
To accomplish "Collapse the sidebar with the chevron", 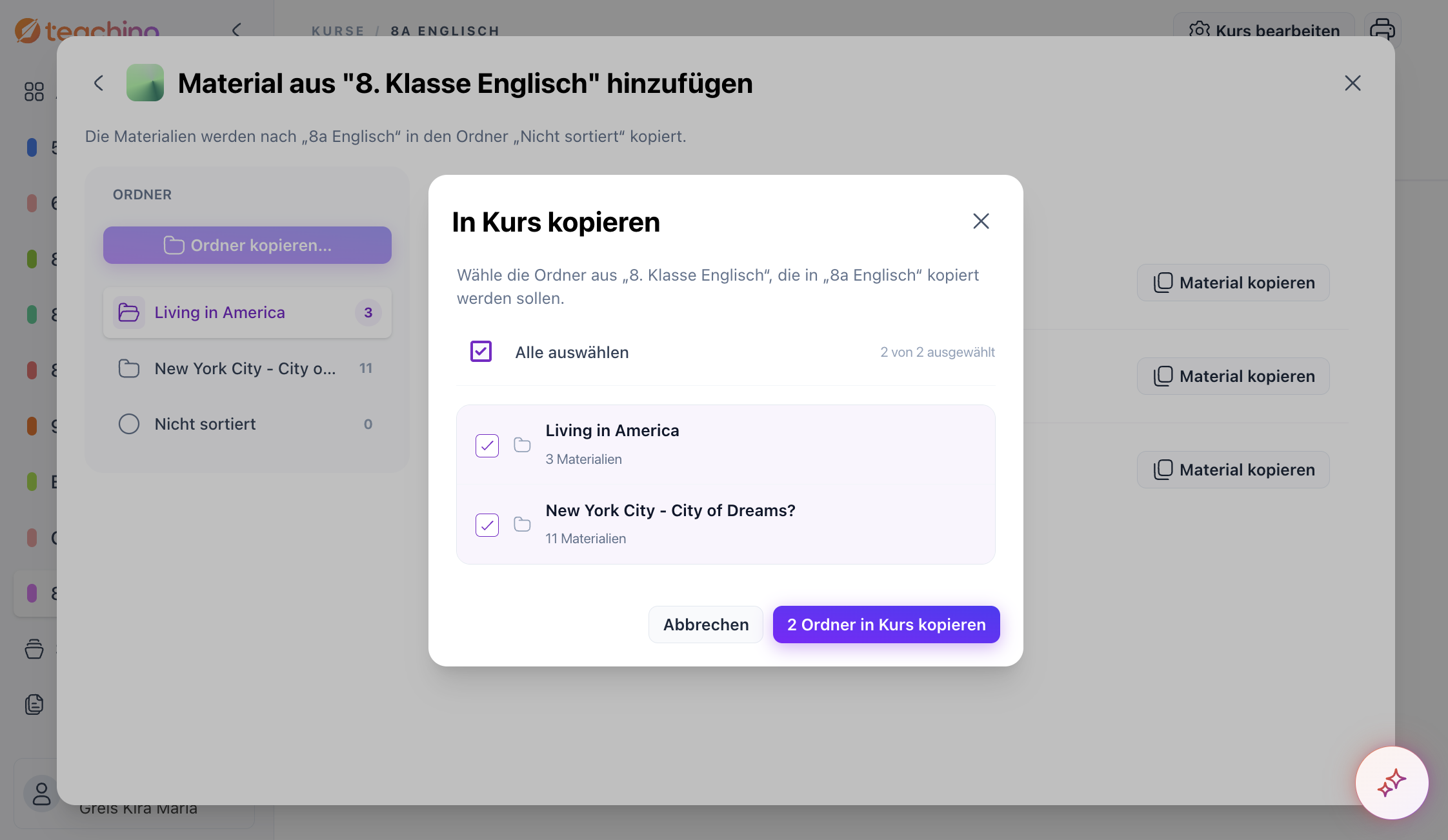I will tap(236, 30).
